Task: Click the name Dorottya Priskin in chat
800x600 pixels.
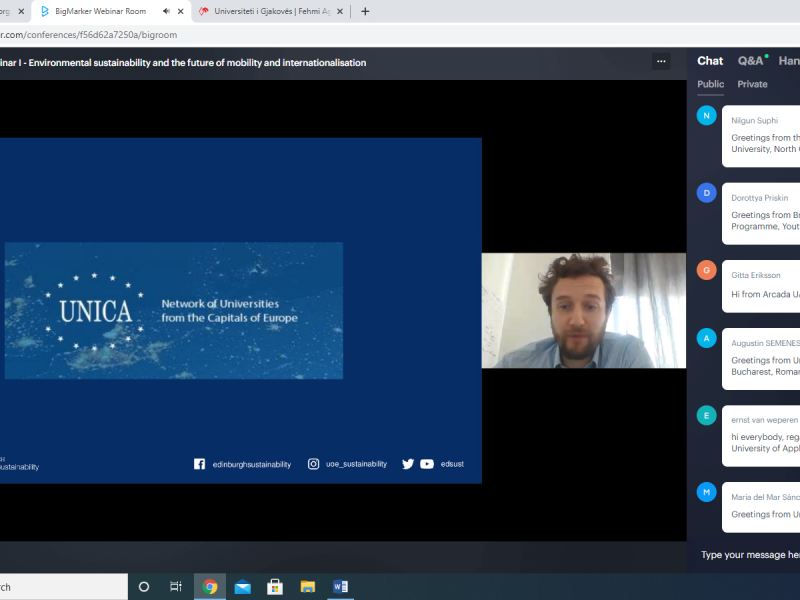Action: point(759,198)
